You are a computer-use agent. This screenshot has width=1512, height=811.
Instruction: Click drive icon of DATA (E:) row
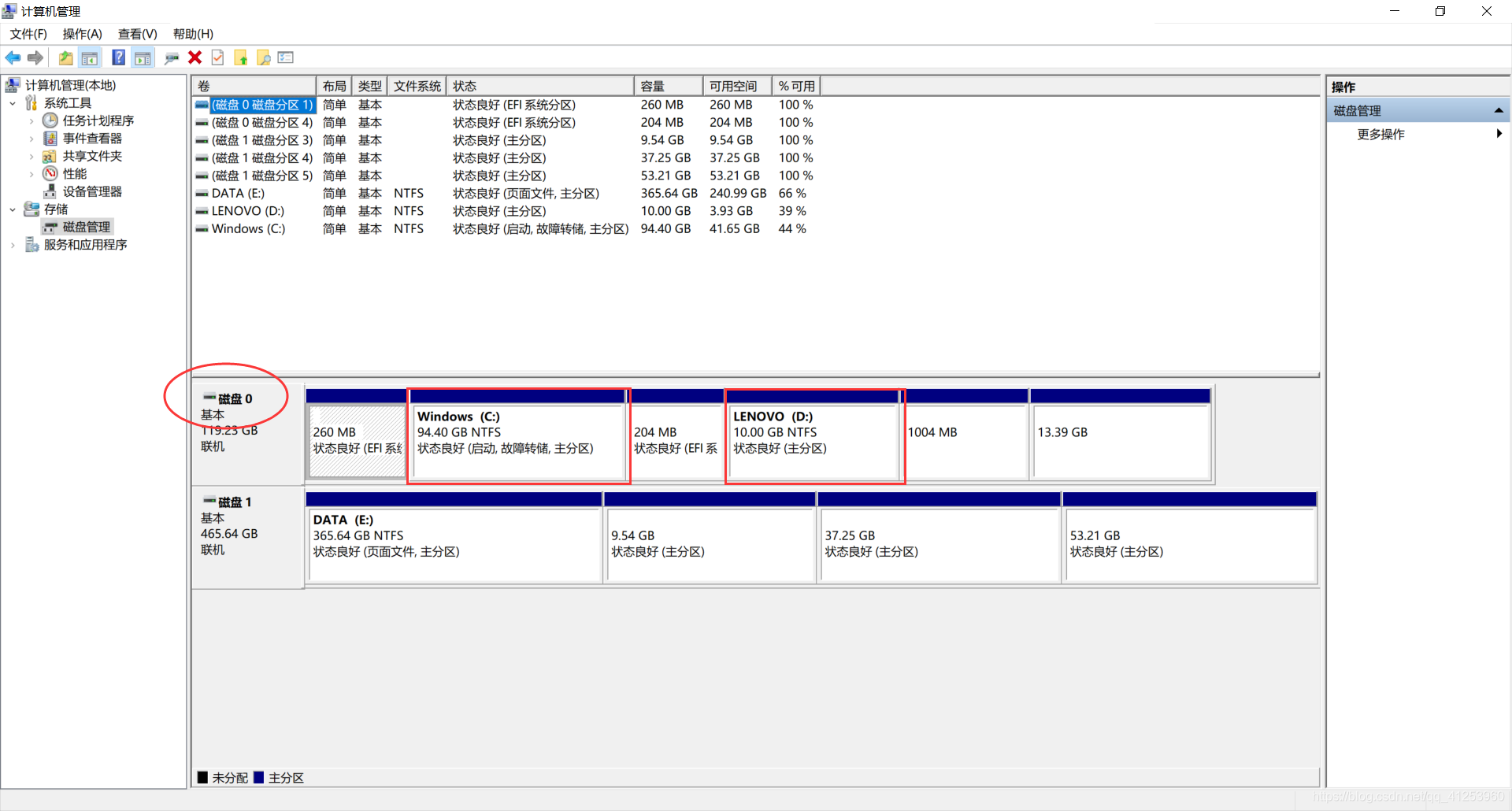pyautogui.click(x=202, y=193)
